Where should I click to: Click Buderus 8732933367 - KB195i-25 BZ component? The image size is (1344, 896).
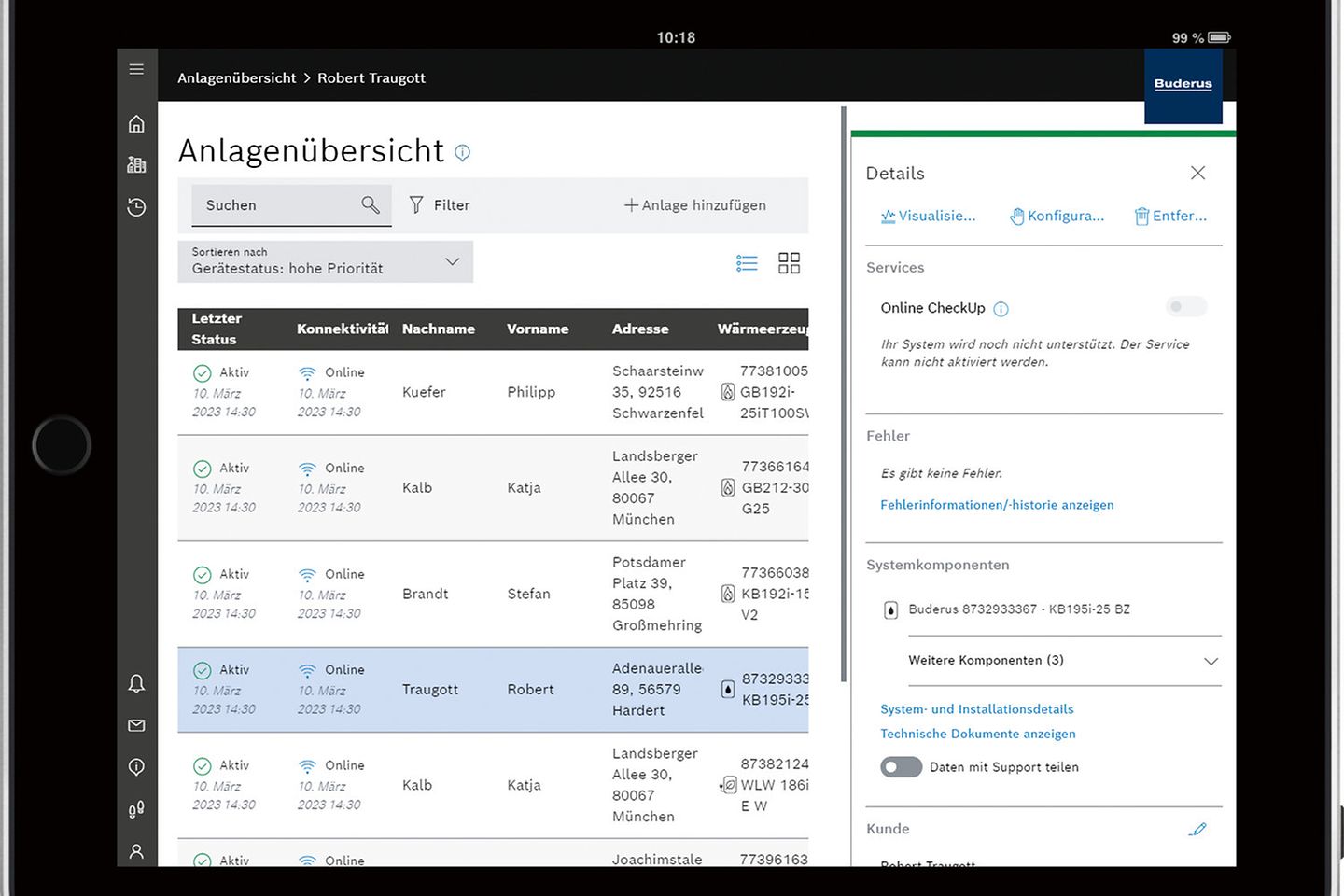1019,609
